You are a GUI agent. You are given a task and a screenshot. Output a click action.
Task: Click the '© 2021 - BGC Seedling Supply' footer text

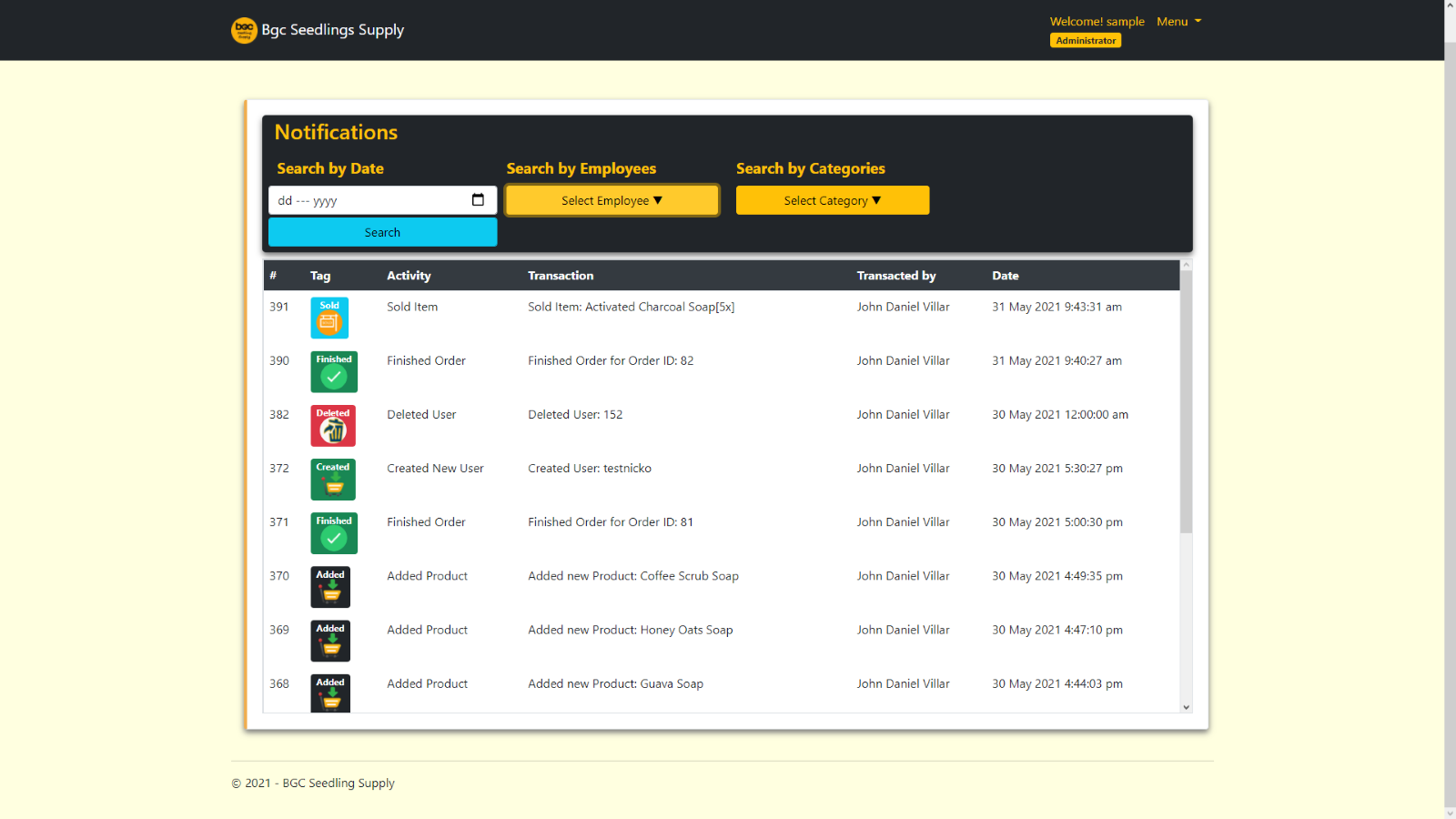coord(313,783)
